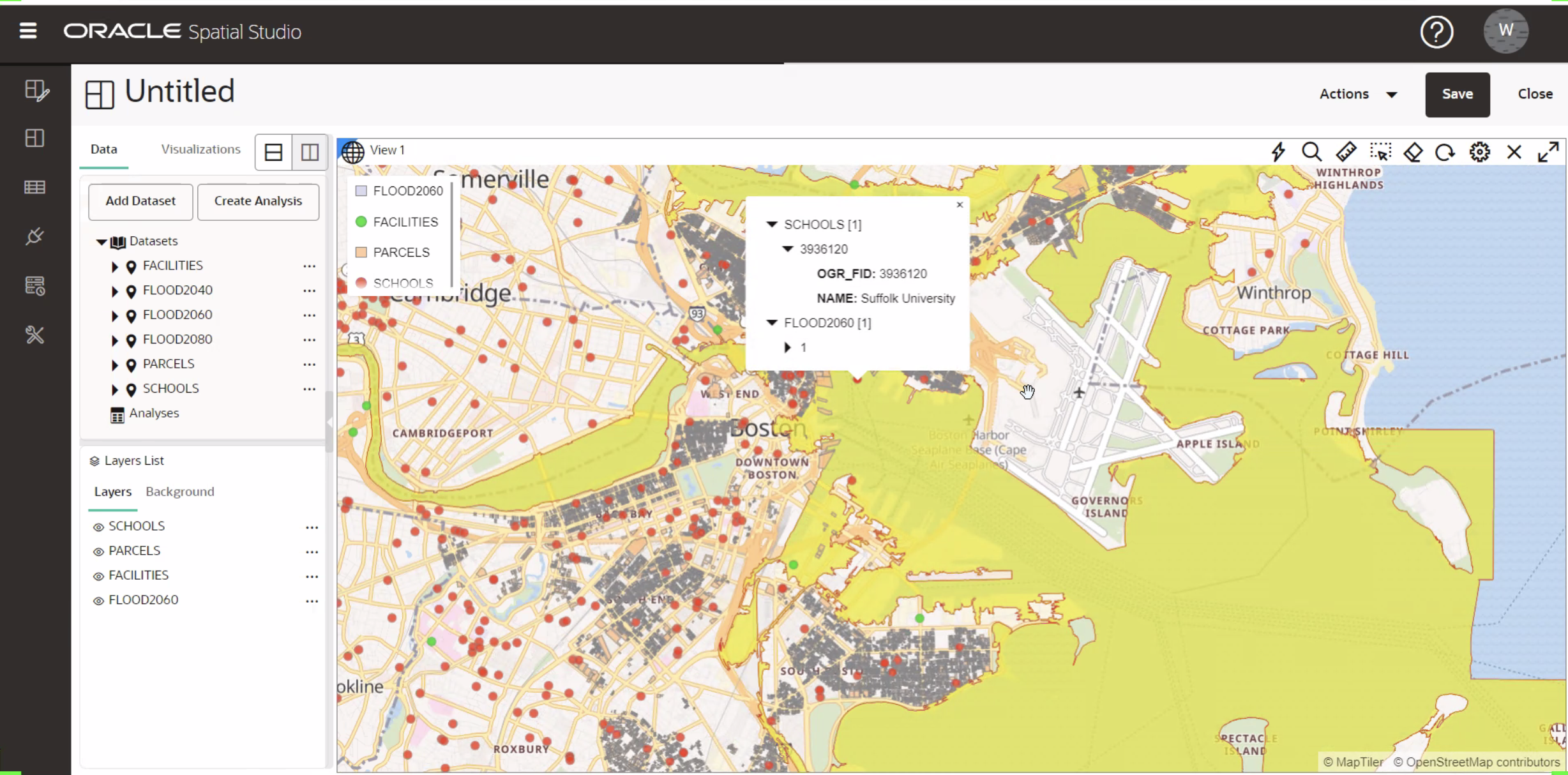Screen dimensions: 1568x775
Task: Click the eraser tool to clear map selections
Action: (1413, 152)
